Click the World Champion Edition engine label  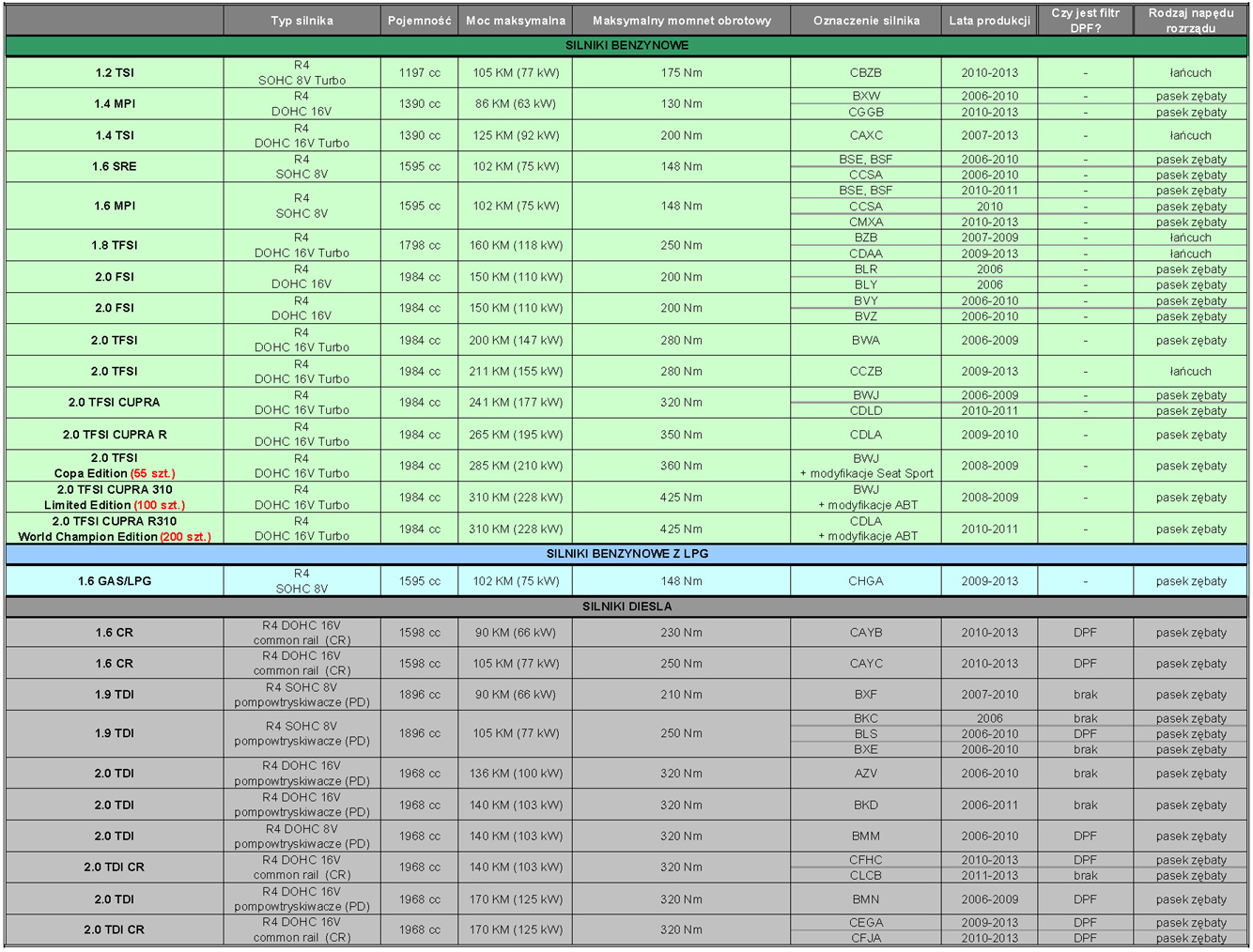pyautogui.click(x=115, y=537)
